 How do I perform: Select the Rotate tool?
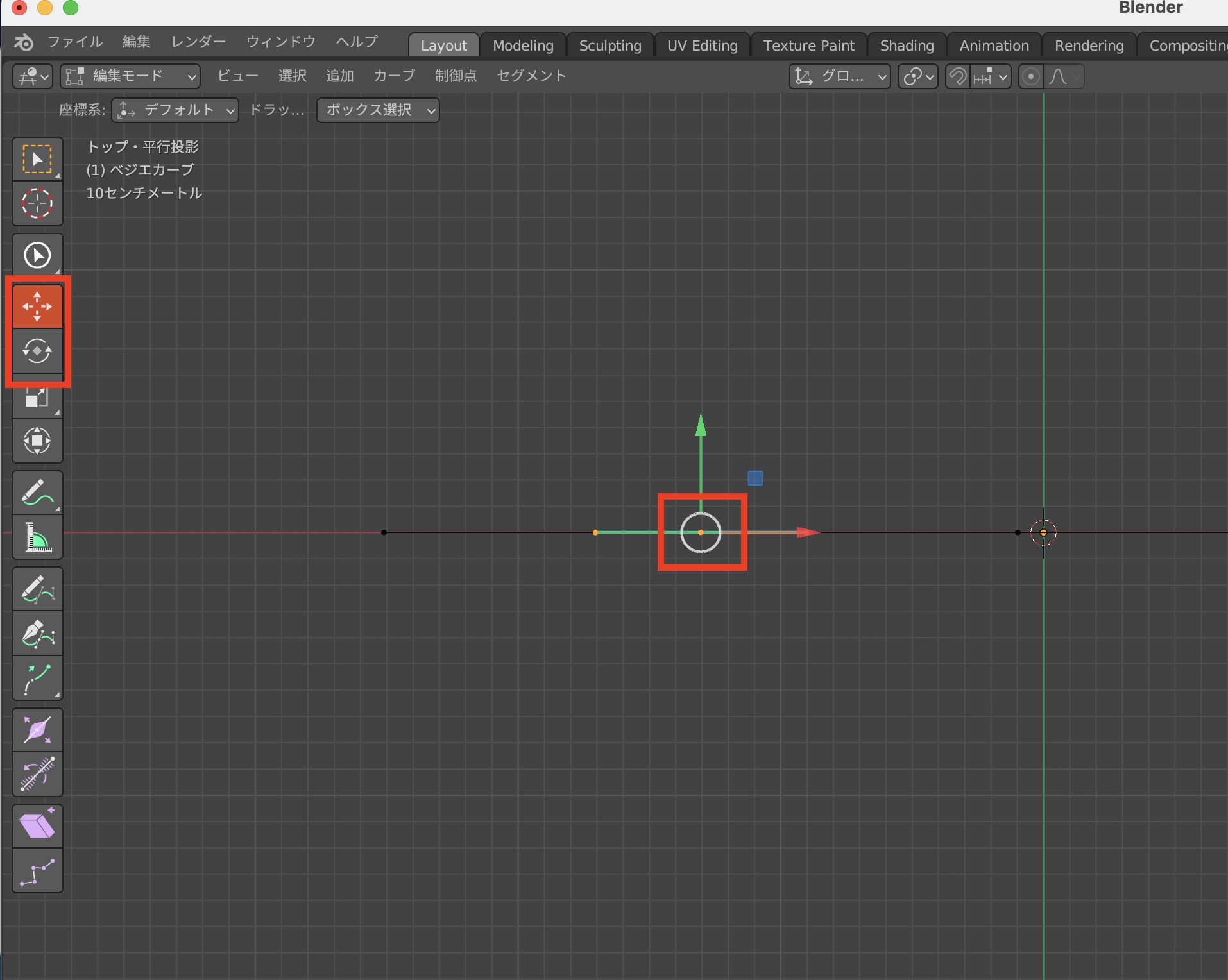(x=37, y=351)
